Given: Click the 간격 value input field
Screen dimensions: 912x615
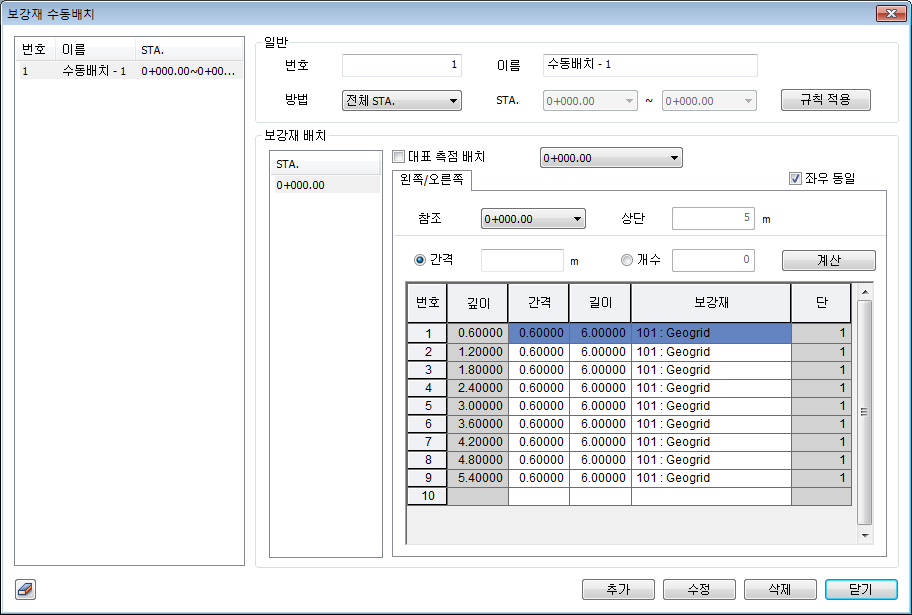Looking at the screenshot, I should point(522,260).
